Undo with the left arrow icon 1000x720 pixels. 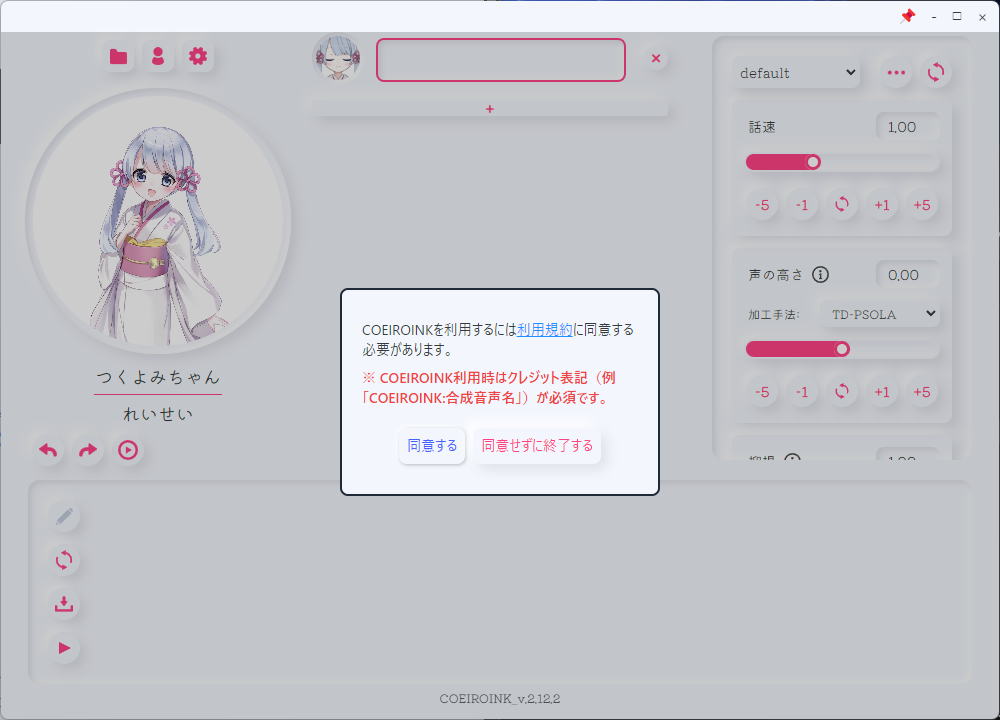(x=48, y=450)
